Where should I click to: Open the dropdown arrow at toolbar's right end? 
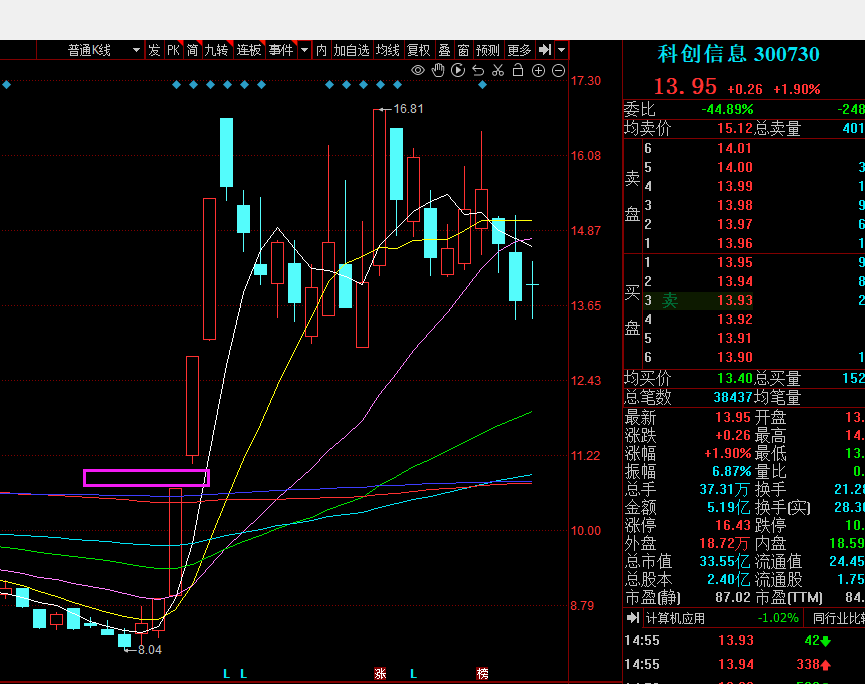(x=562, y=50)
